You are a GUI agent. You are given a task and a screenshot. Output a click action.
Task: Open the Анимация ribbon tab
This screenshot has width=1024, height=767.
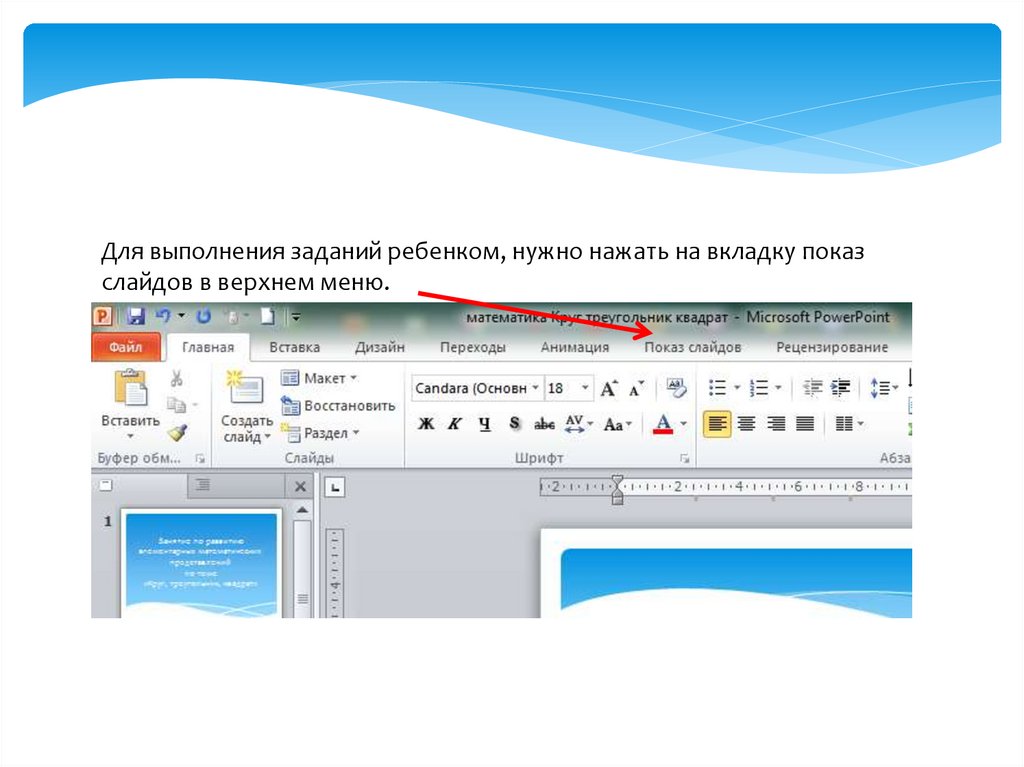tap(575, 347)
